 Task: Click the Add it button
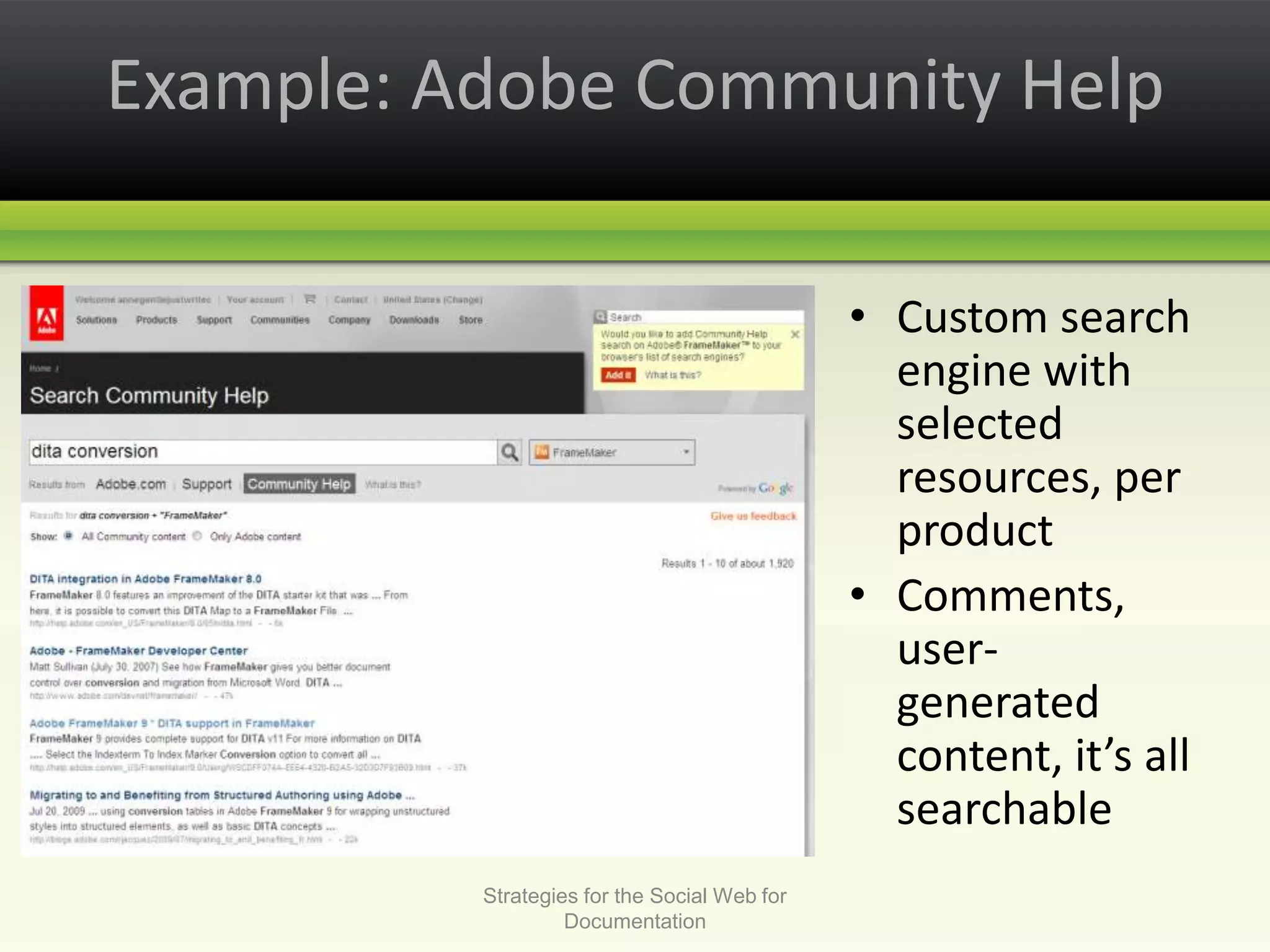tap(618, 375)
